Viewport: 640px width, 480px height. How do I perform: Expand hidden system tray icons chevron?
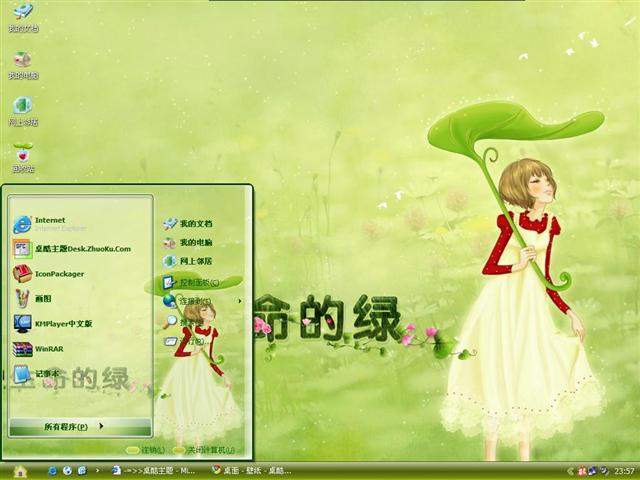point(570,471)
